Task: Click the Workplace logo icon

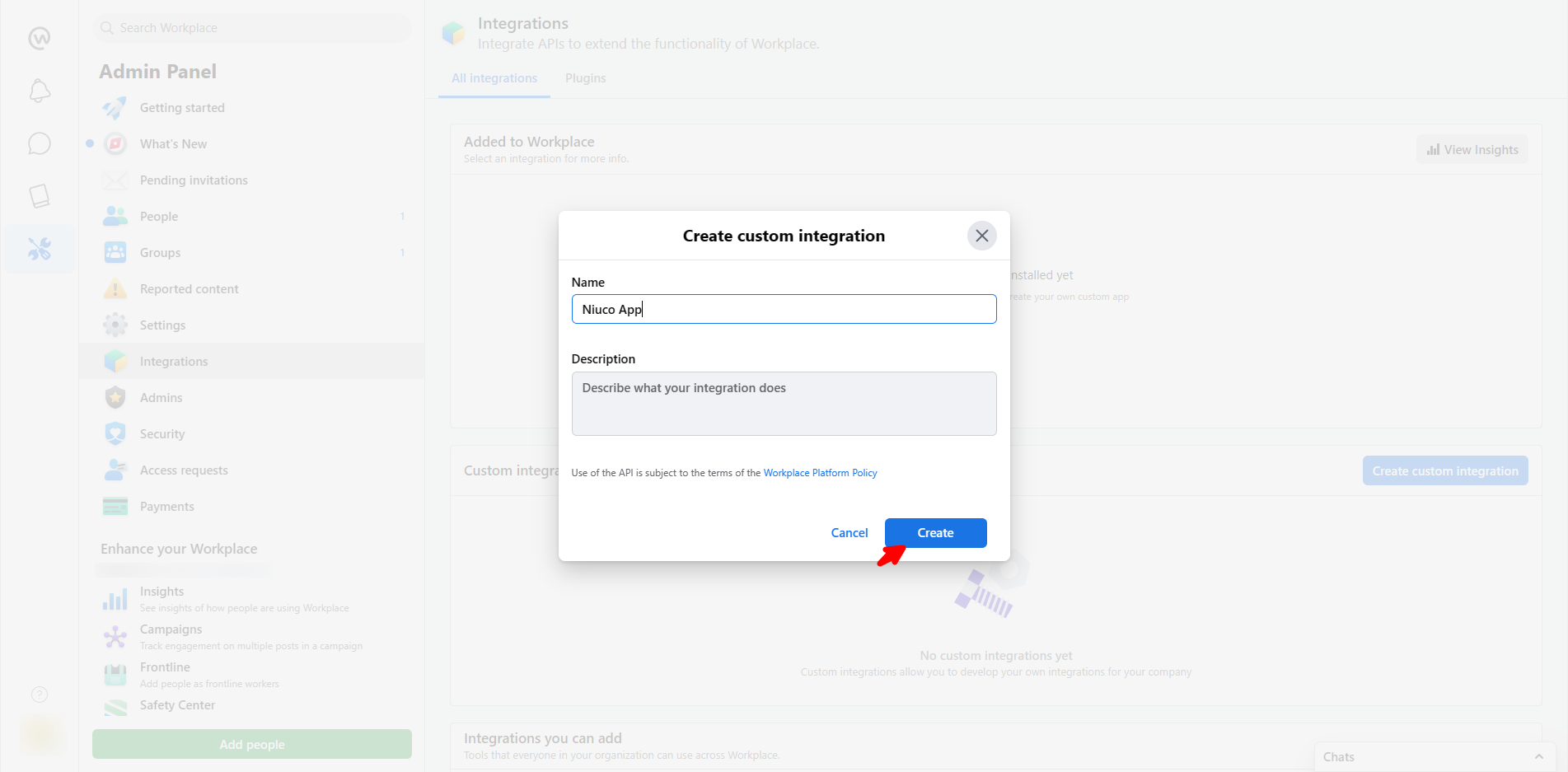Action: pyautogui.click(x=40, y=38)
